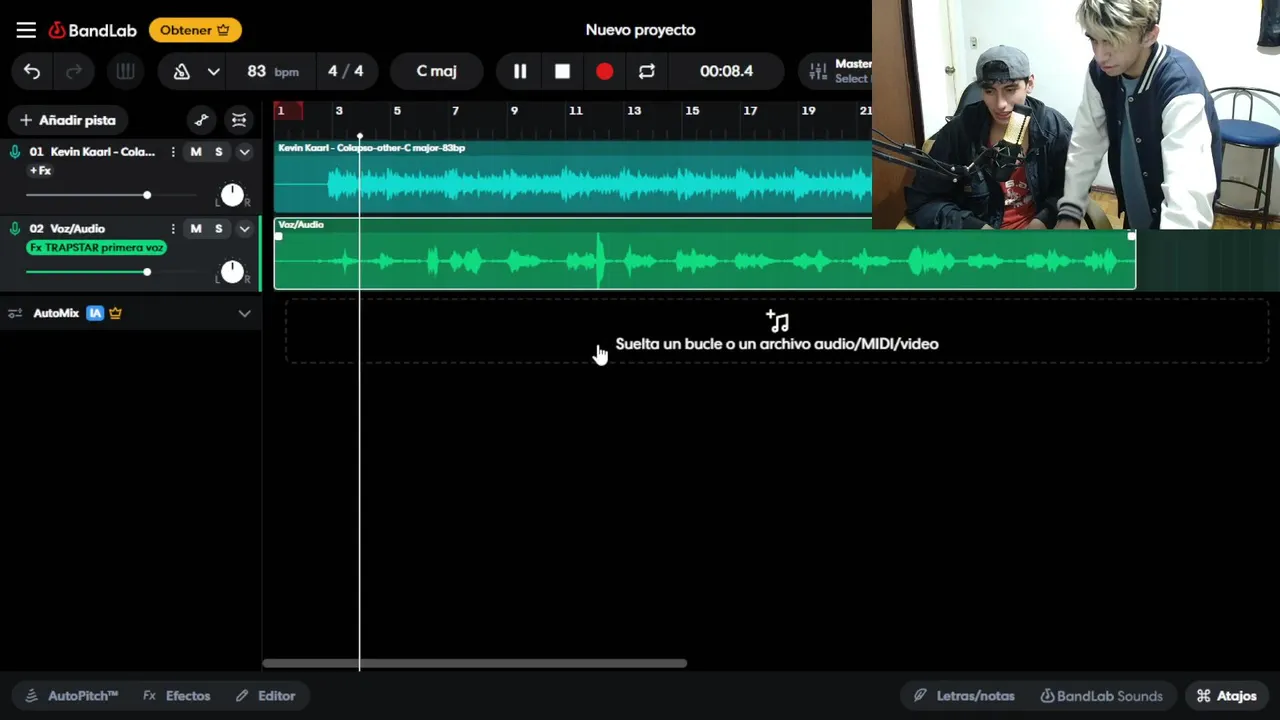Open metronome options dropdown arrow
This screenshot has width=1280, height=720.
pyautogui.click(x=213, y=71)
